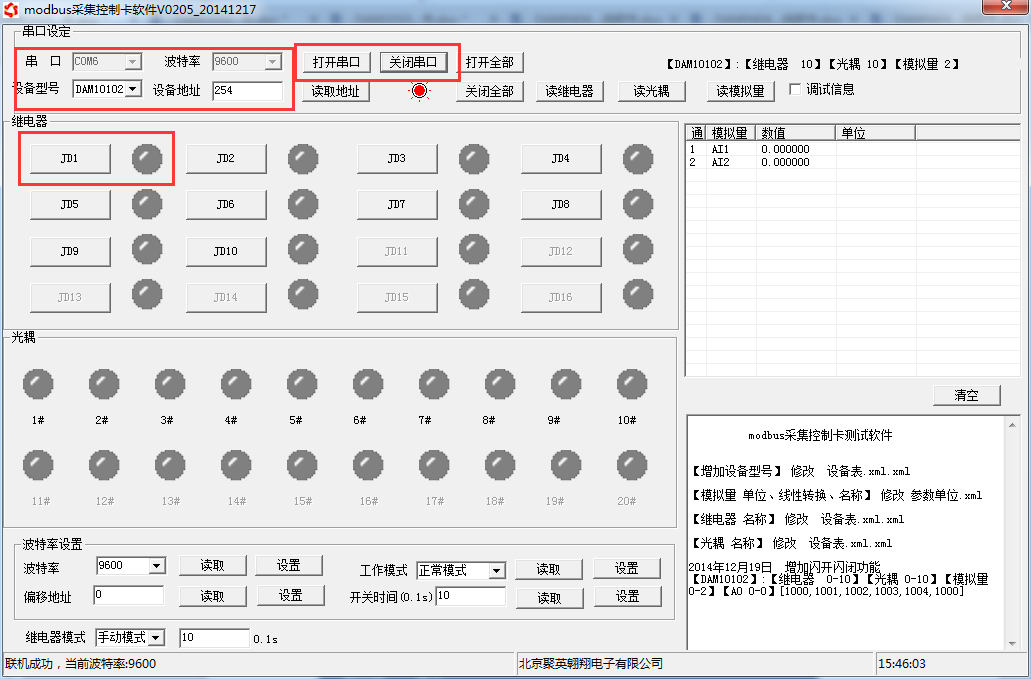Screen dimensions: 1031x679
Task: Click the JD4 relay status indicator knob
Action: click(638, 158)
